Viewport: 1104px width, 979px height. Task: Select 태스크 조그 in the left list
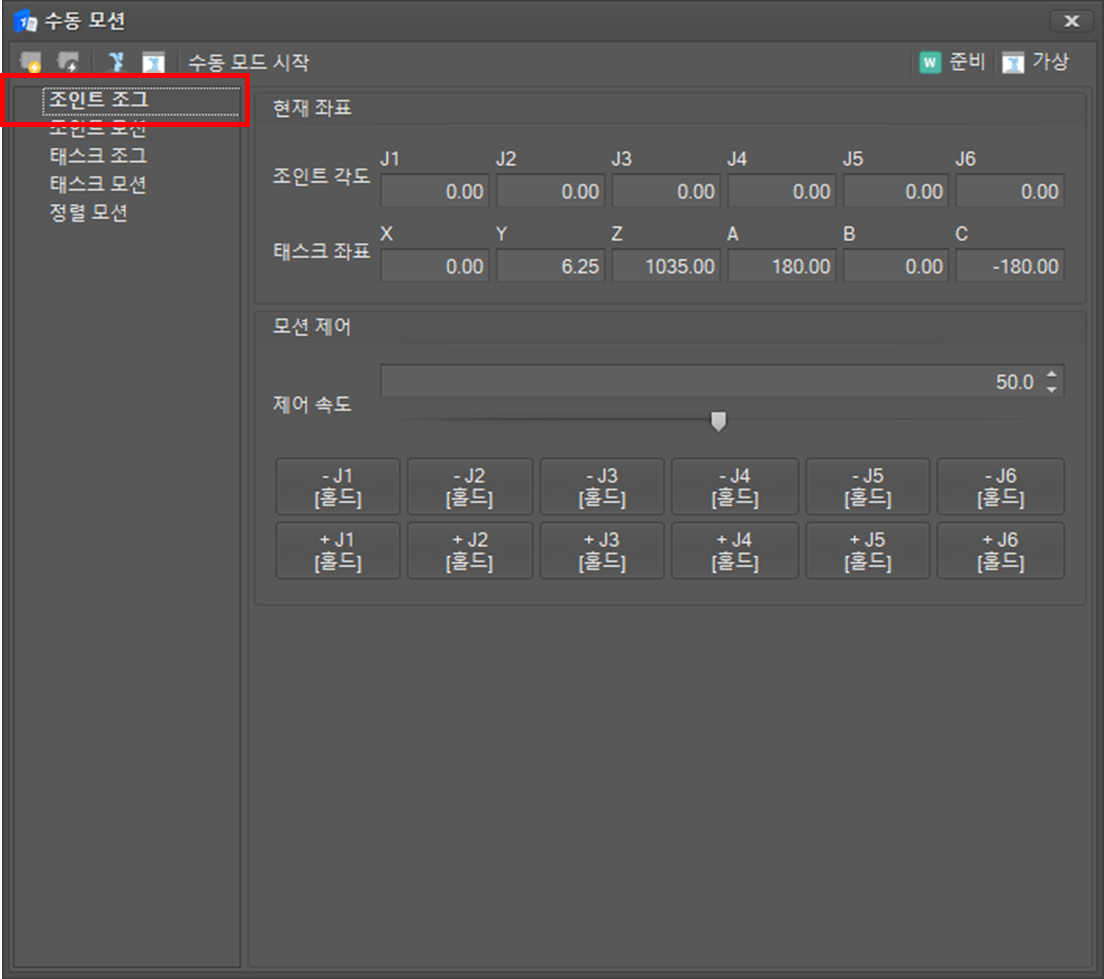click(98, 156)
